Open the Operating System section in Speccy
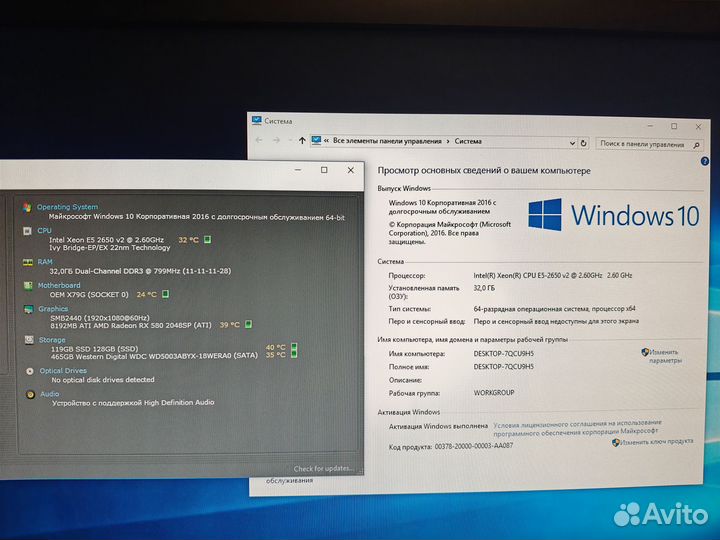The image size is (720, 540). [x=67, y=207]
